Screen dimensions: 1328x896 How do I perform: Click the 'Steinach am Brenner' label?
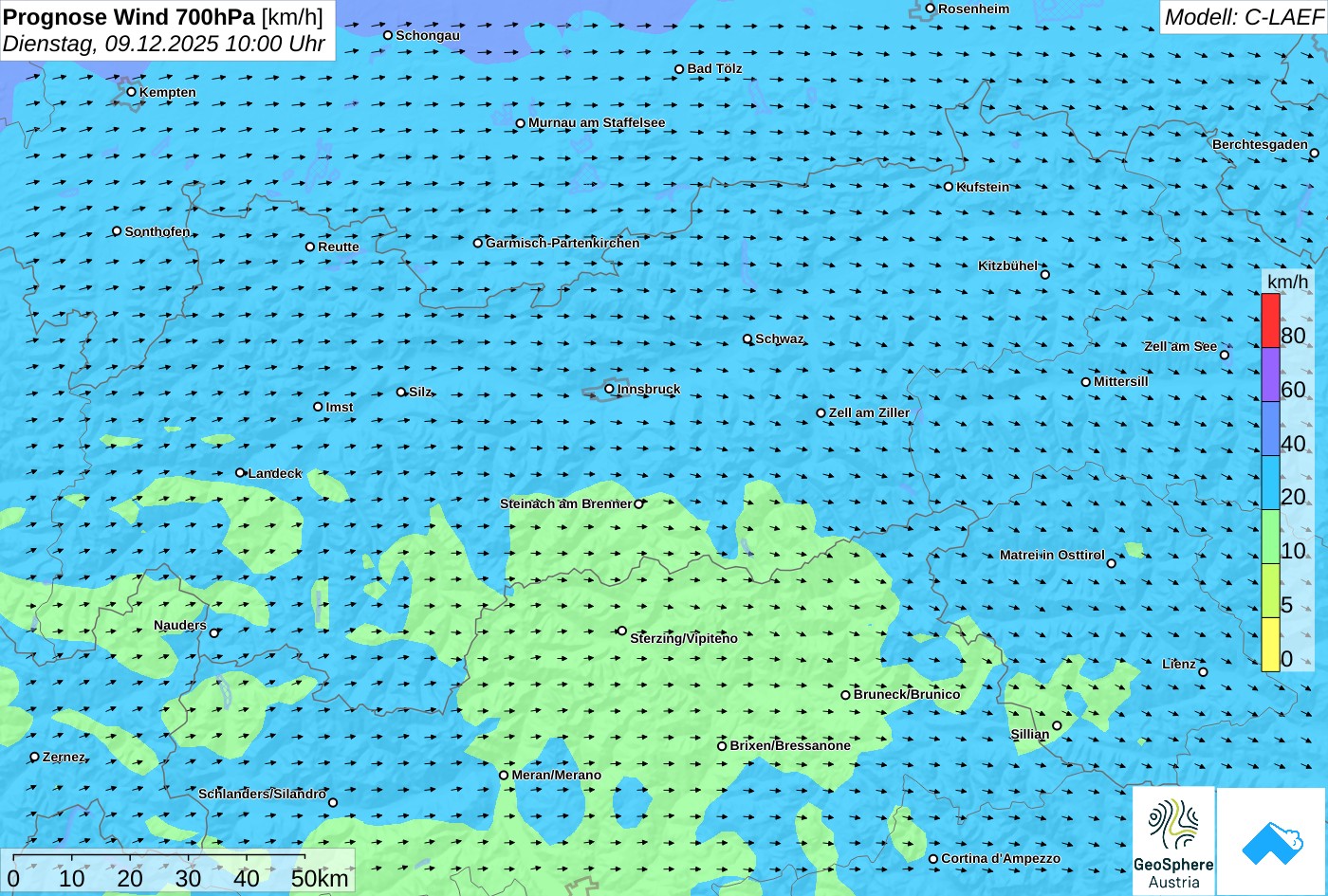[x=565, y=503]
